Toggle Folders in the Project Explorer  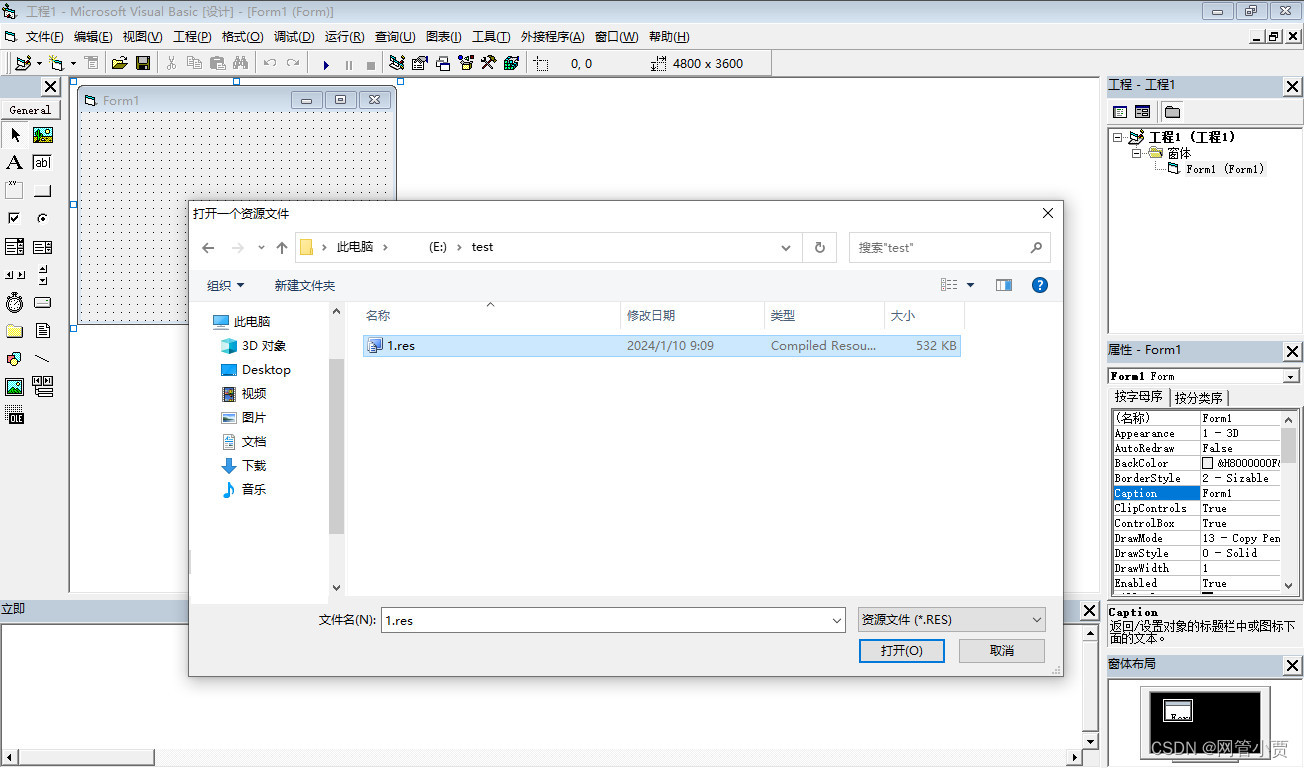(x=1172, y=112)
